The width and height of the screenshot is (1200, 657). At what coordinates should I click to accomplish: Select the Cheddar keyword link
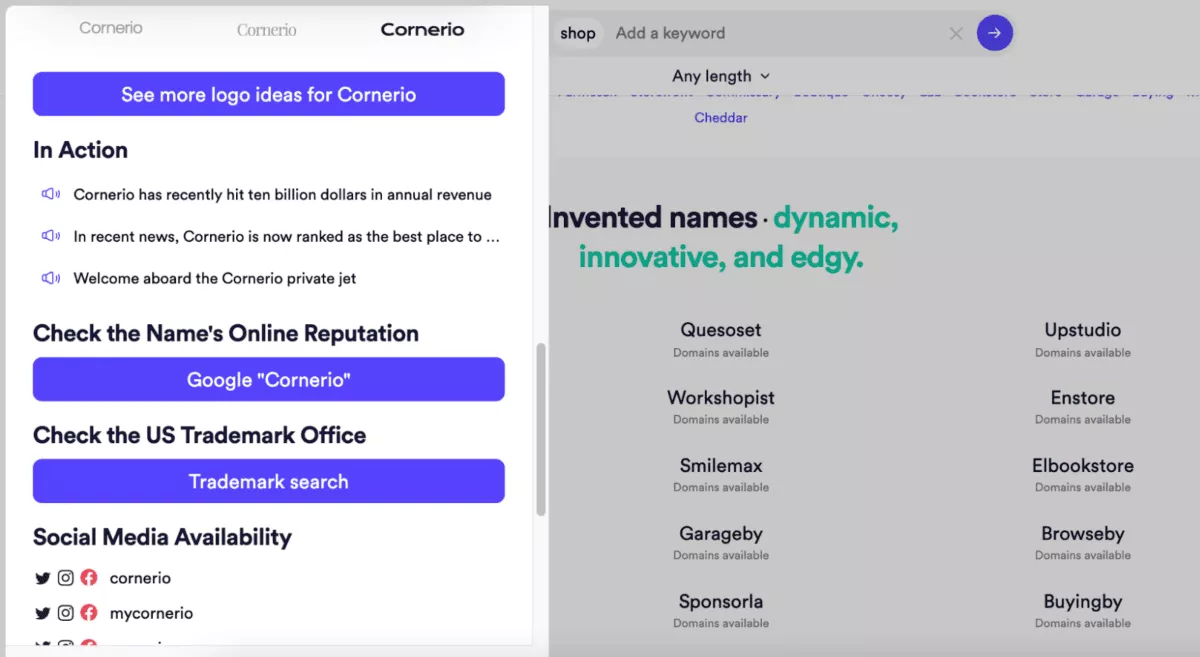[x=721, y=118]
